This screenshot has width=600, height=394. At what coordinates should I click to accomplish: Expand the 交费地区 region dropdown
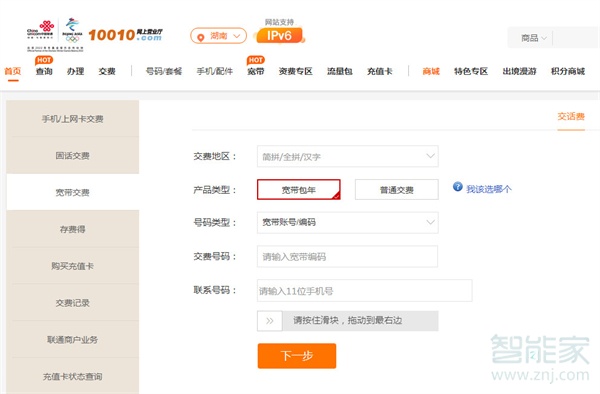tap(347, 156)
